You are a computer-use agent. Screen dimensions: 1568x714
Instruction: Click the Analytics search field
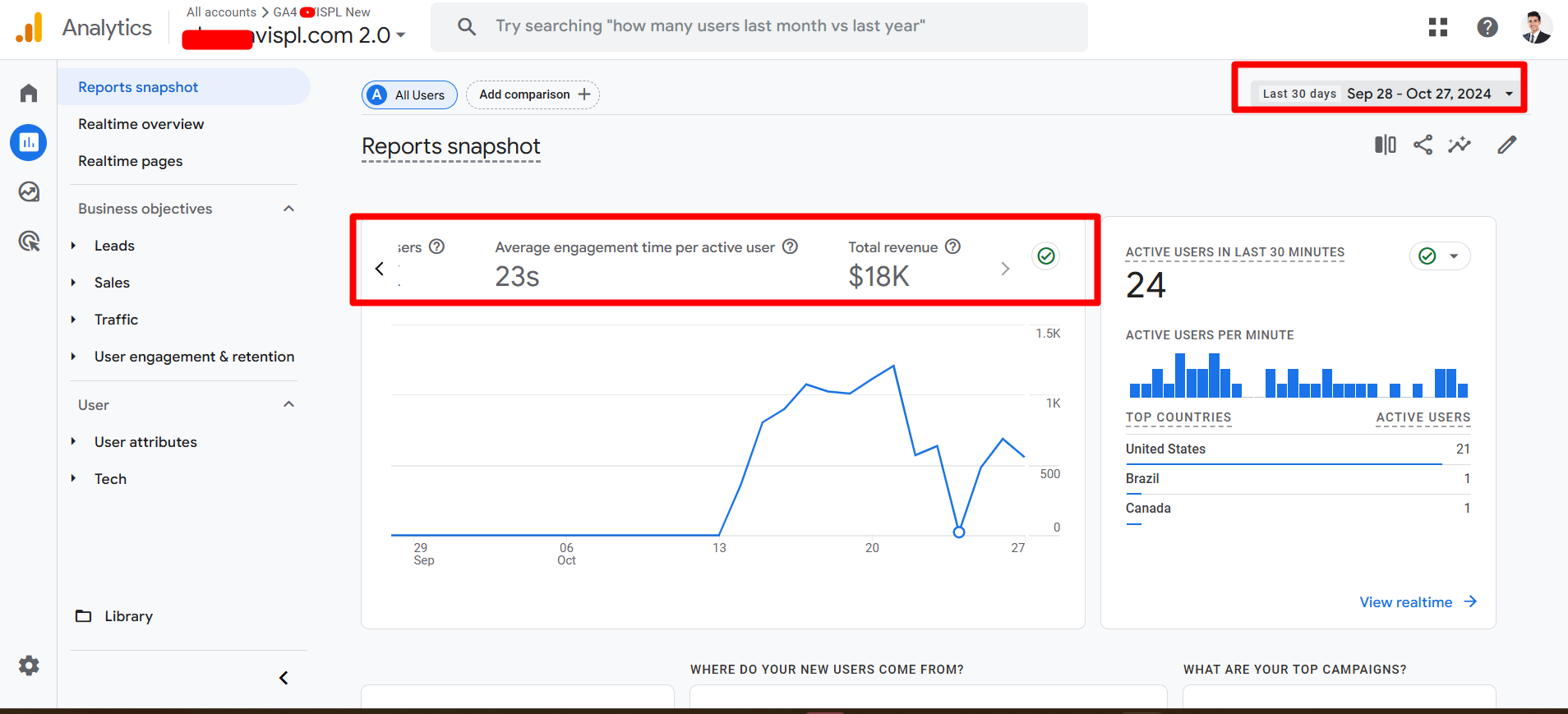[758, 26]
